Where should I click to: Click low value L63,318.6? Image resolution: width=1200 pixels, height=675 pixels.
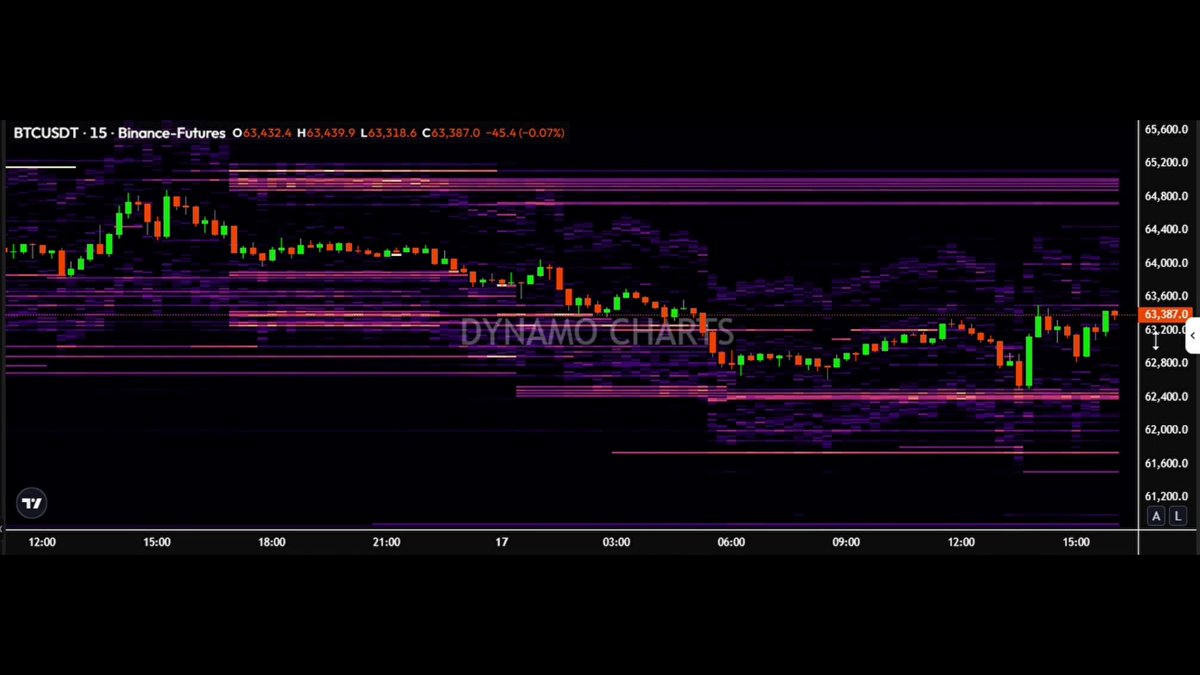pyautogui.click(x=389, y=132)
